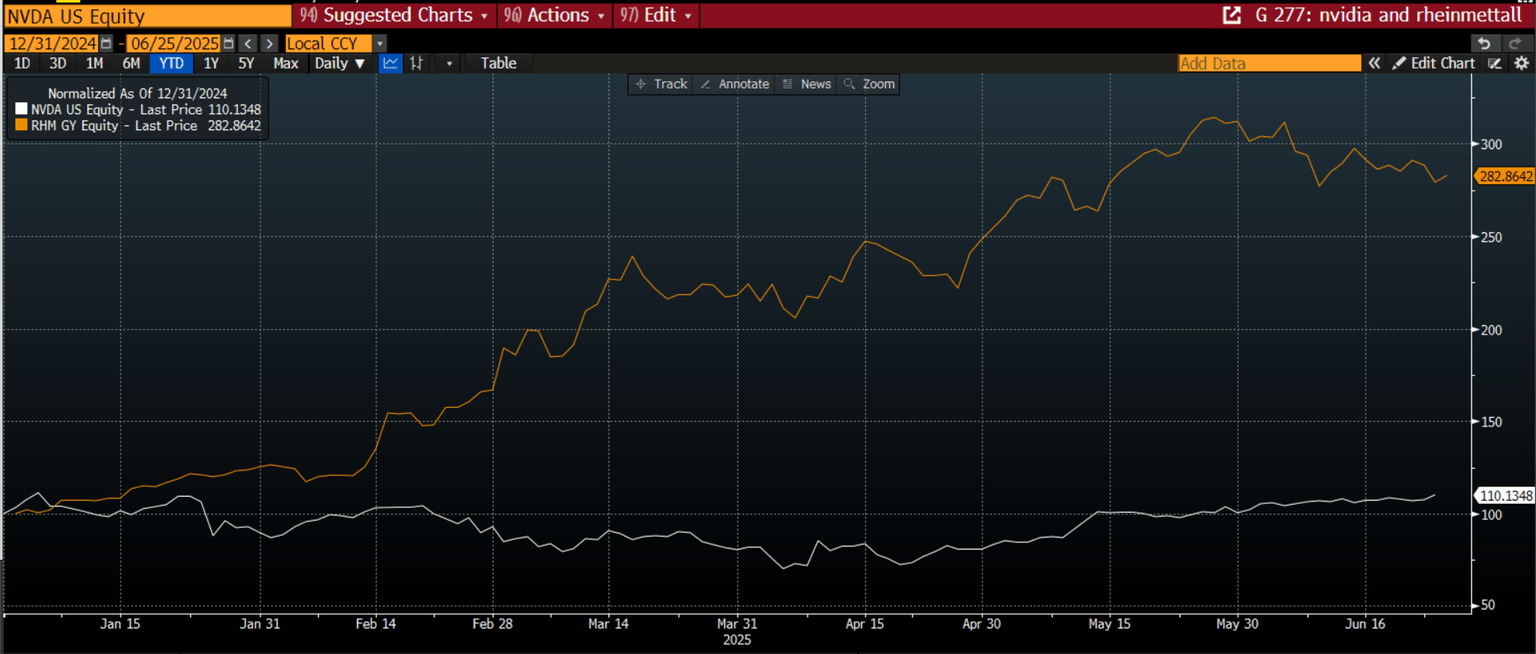The height and width of the screenshot is (654, 1536).
Task: Switch range to 6M period
Action: [131, 63]
